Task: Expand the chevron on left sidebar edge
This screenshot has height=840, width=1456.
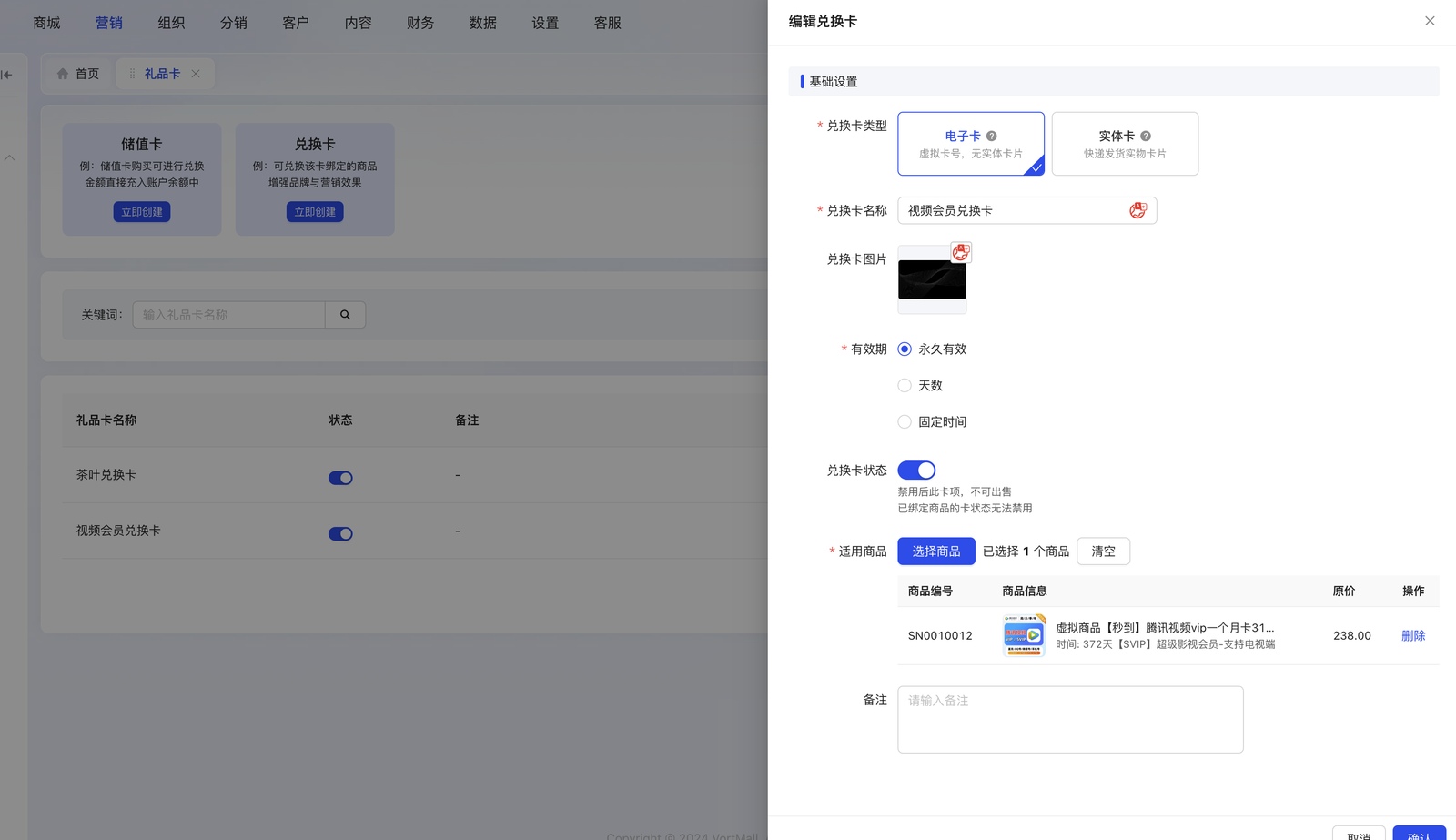Action: tap(9, 157)
